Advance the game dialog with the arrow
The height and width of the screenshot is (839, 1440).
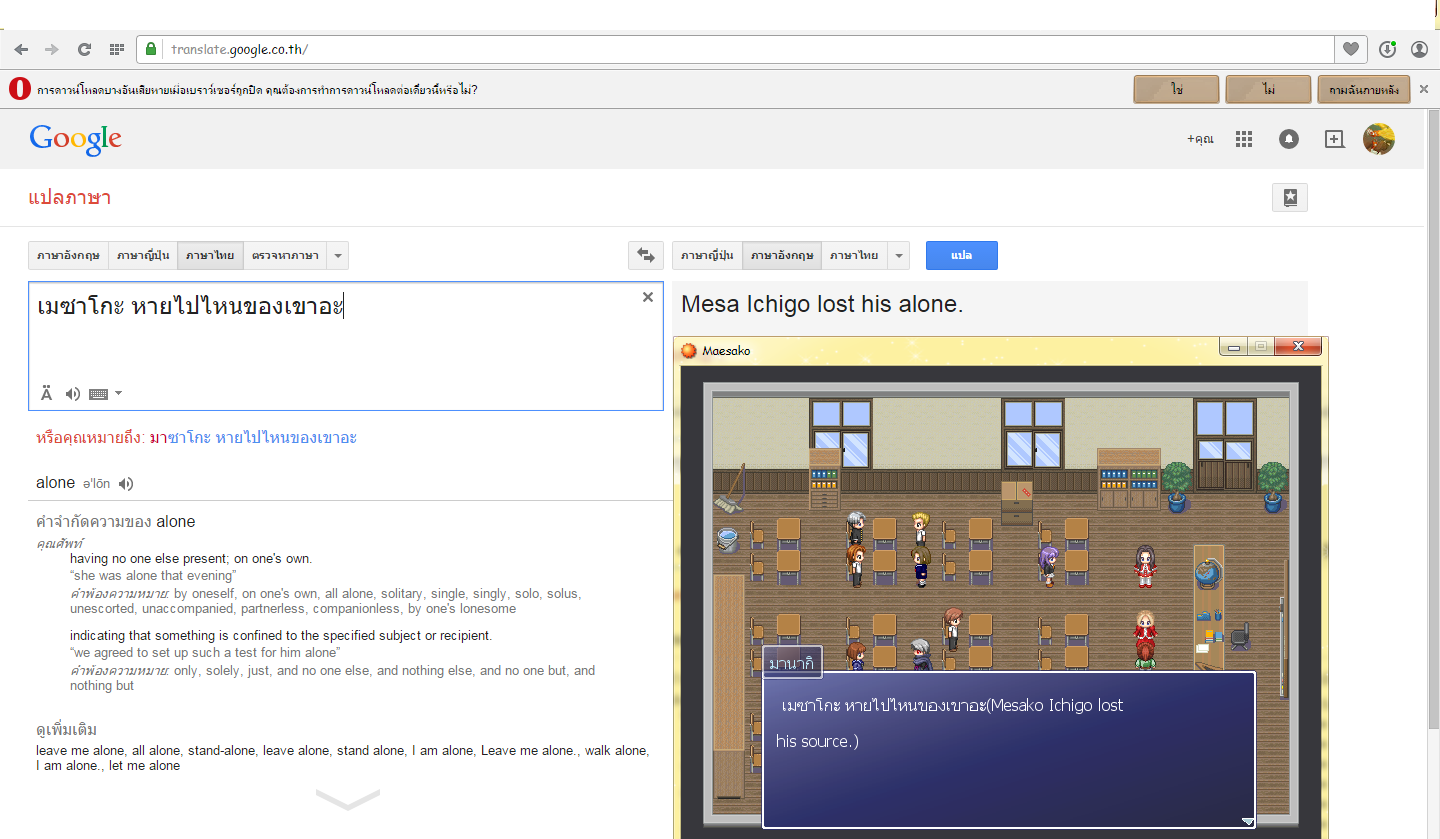(1247, 821)
